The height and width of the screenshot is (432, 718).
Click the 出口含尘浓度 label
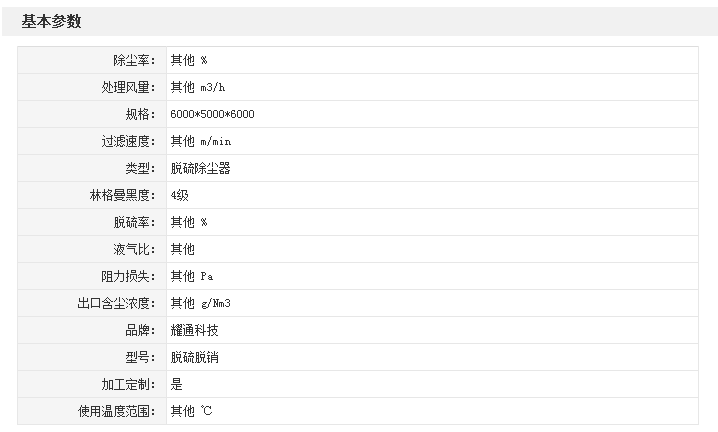point(117,303)
